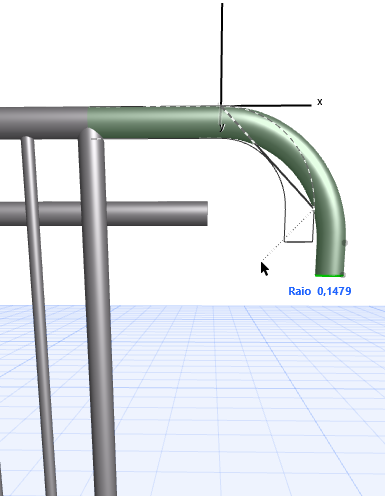Image resolution: width=385 pixels, height=496 pixels.
Task: Click the green highlighted end of the tube
Action: coord(329,275)
